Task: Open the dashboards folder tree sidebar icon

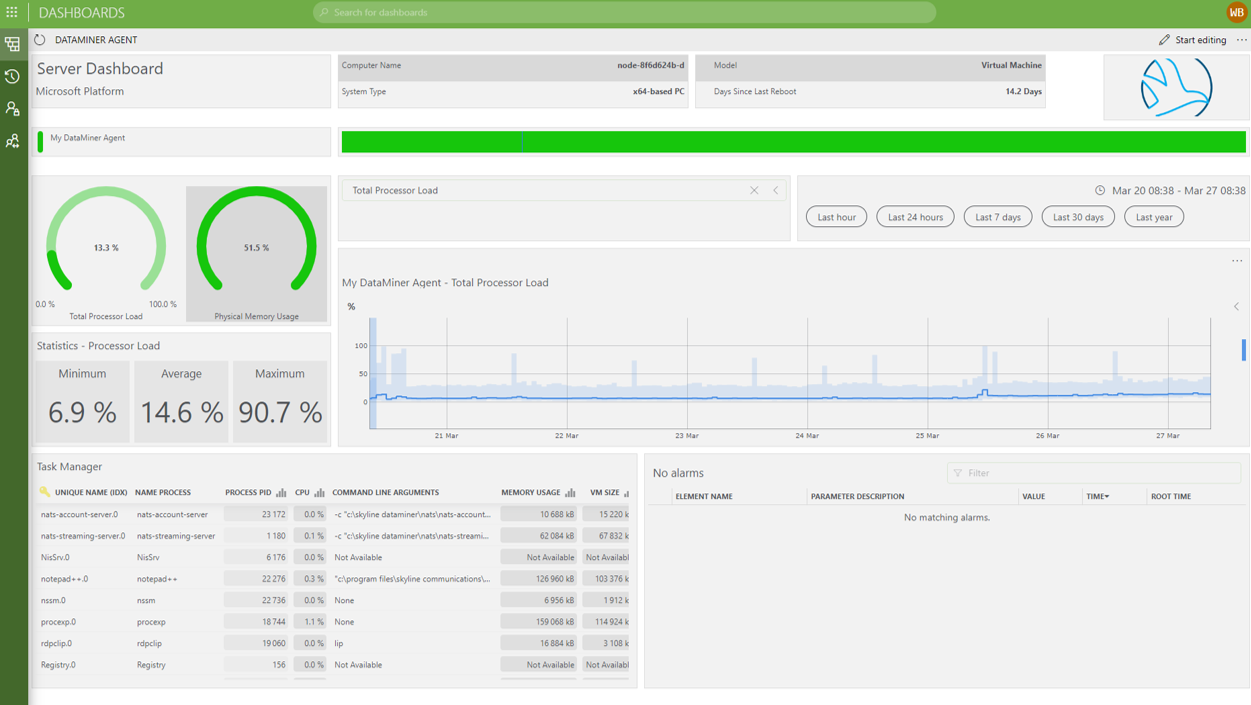Action: coord(12,44)
